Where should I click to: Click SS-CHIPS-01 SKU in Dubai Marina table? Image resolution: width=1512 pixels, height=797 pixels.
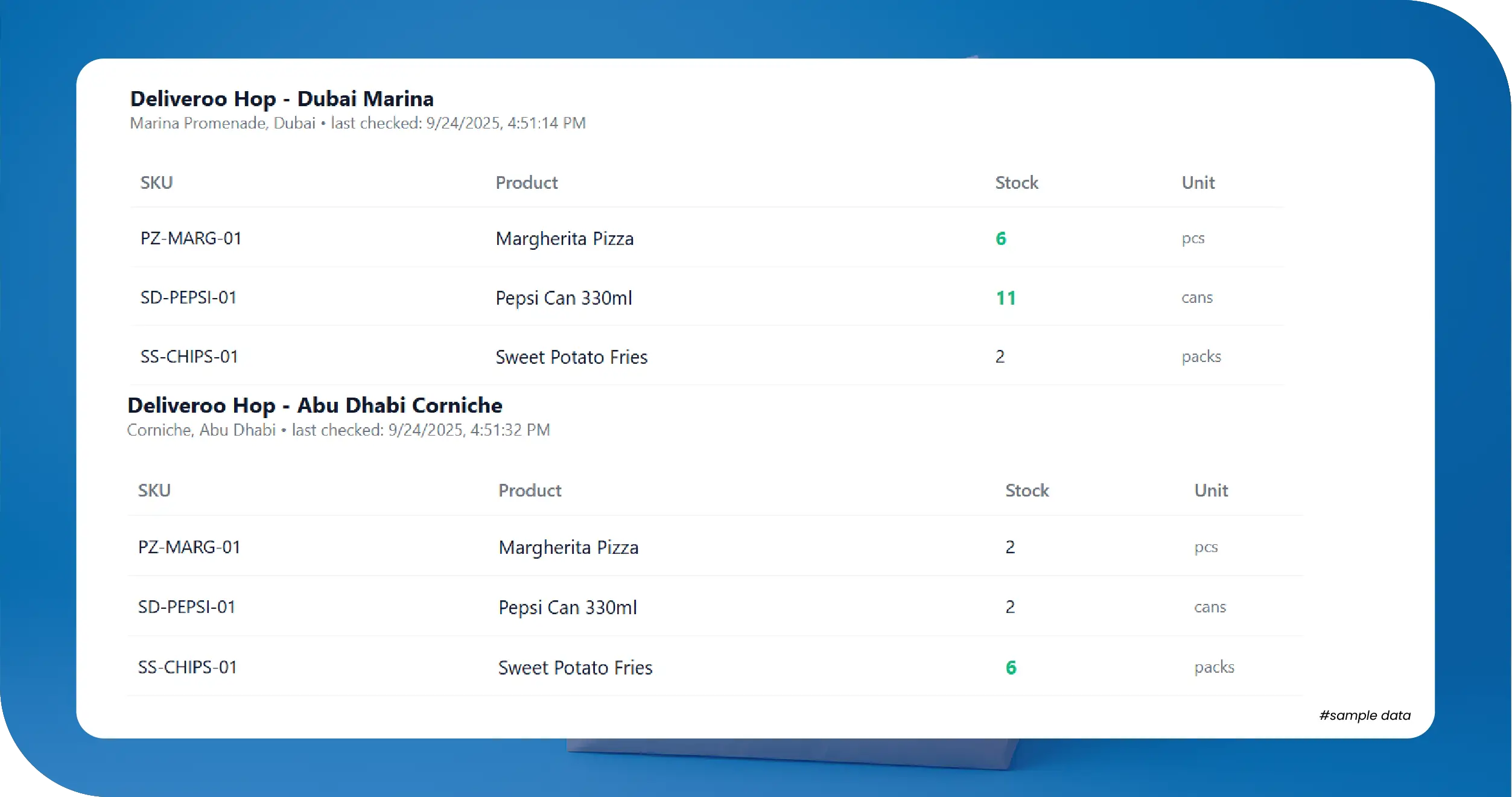tap(189, 357)
